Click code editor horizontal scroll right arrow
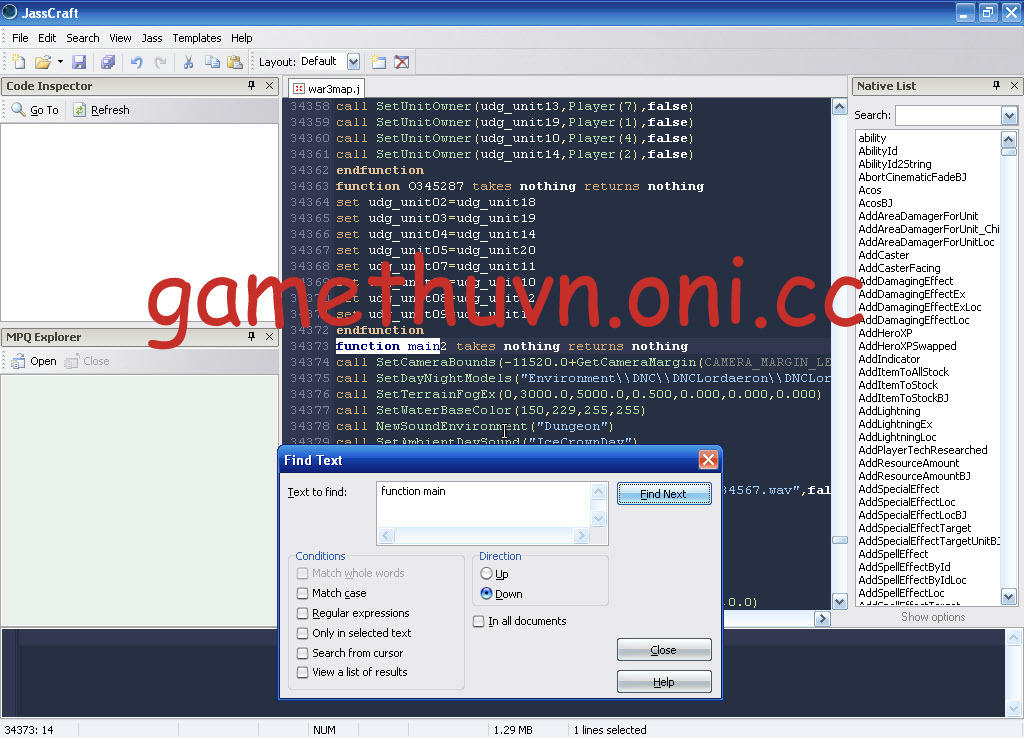 coord(822,618)
